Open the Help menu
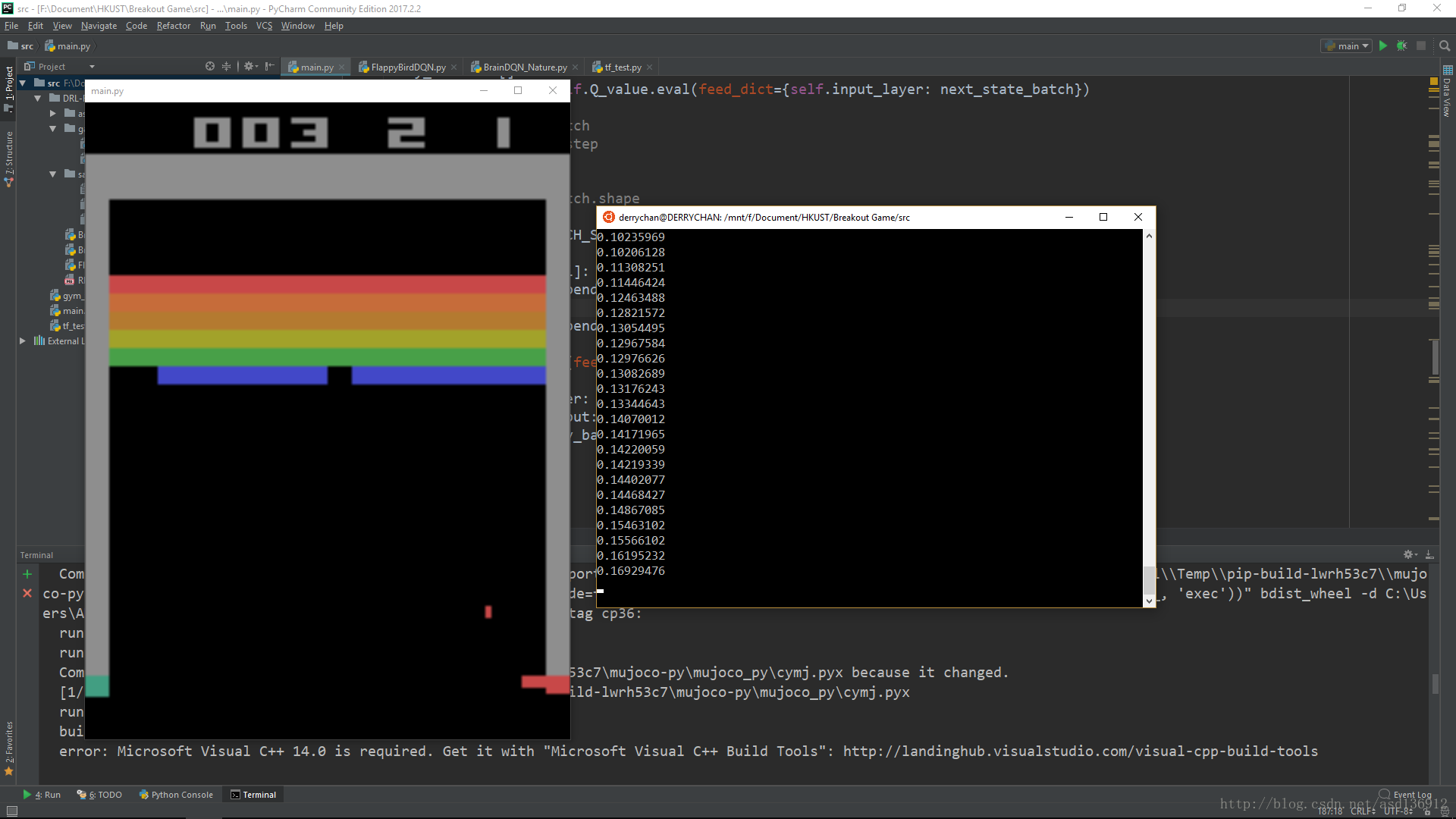This screenshot has width=1456, height=819. point(334,26)
